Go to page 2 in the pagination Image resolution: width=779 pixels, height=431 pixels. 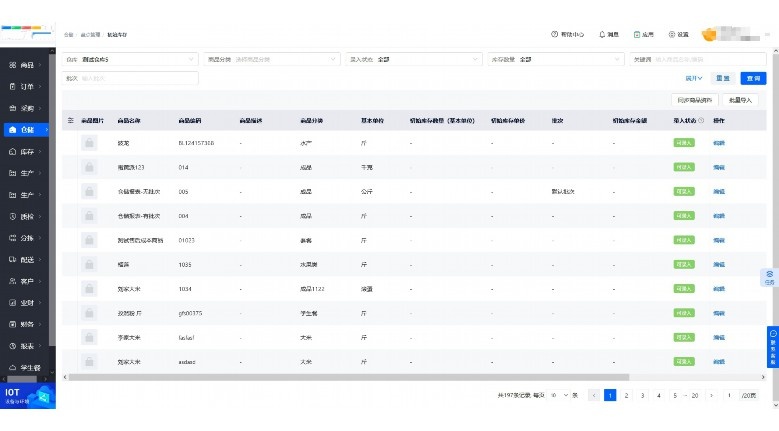(x=626, y=395)
